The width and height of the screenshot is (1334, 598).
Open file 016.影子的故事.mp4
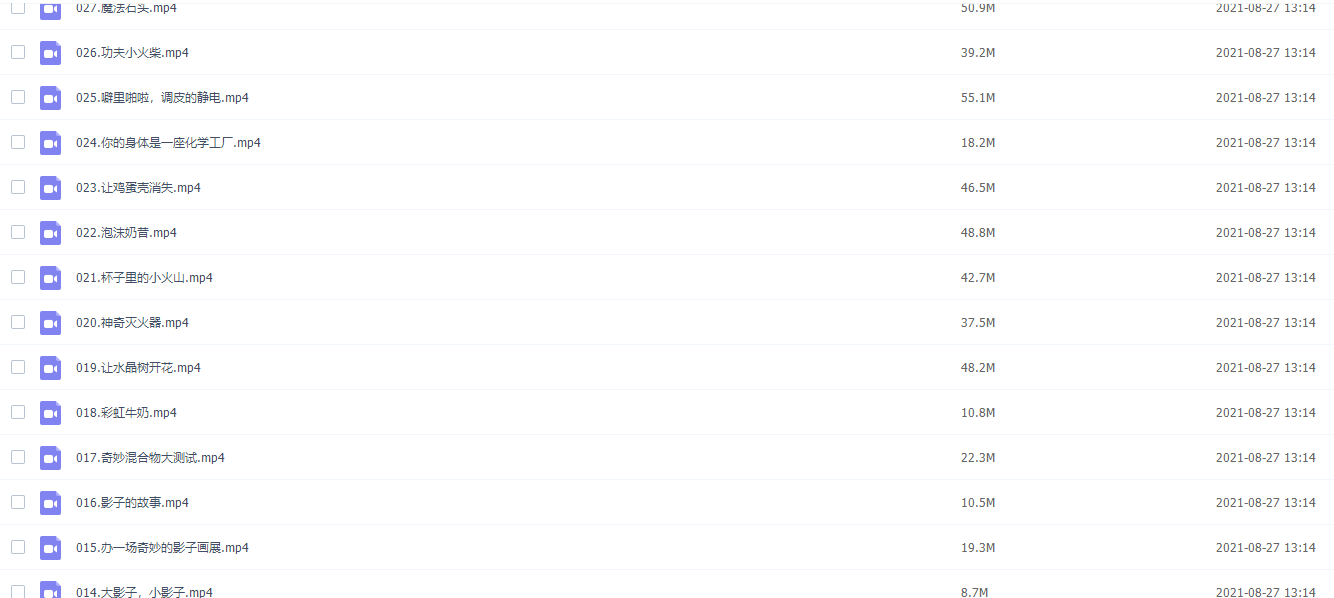pyautogui.click(x=132, y=503)
